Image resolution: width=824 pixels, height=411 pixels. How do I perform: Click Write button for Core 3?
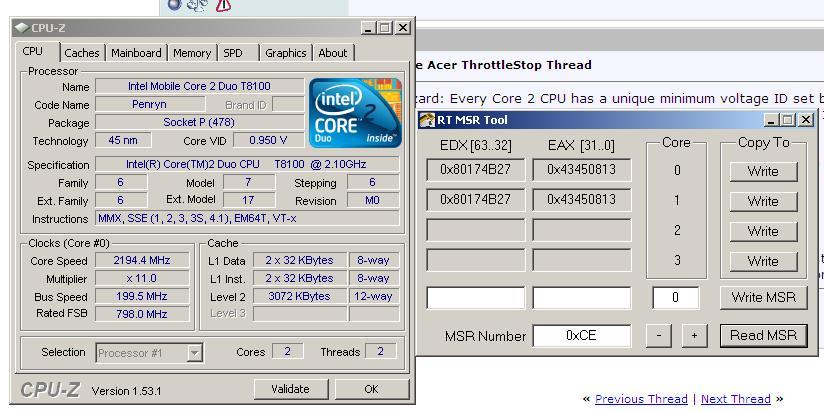(763, 261)
